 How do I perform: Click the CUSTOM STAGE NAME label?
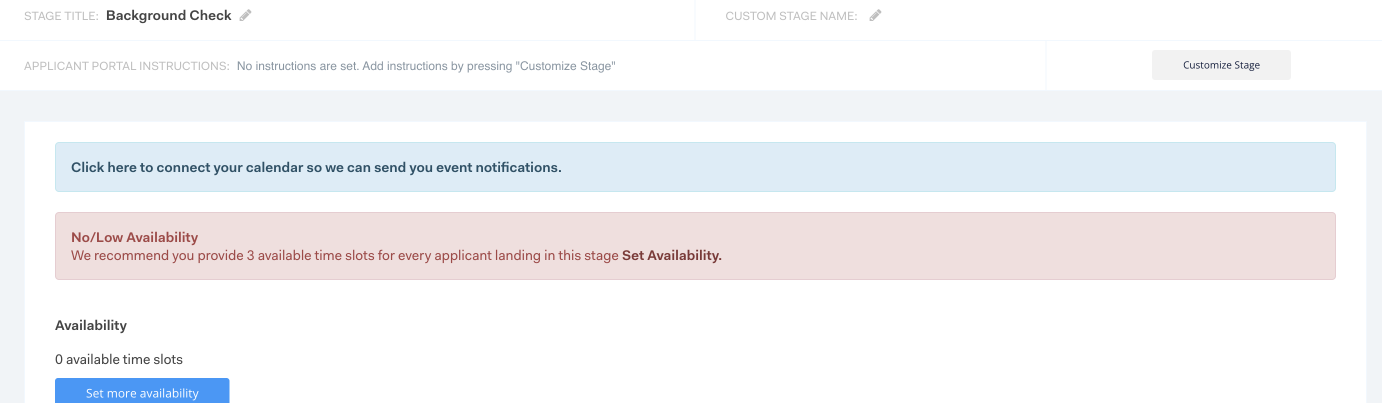coord(791,16)
